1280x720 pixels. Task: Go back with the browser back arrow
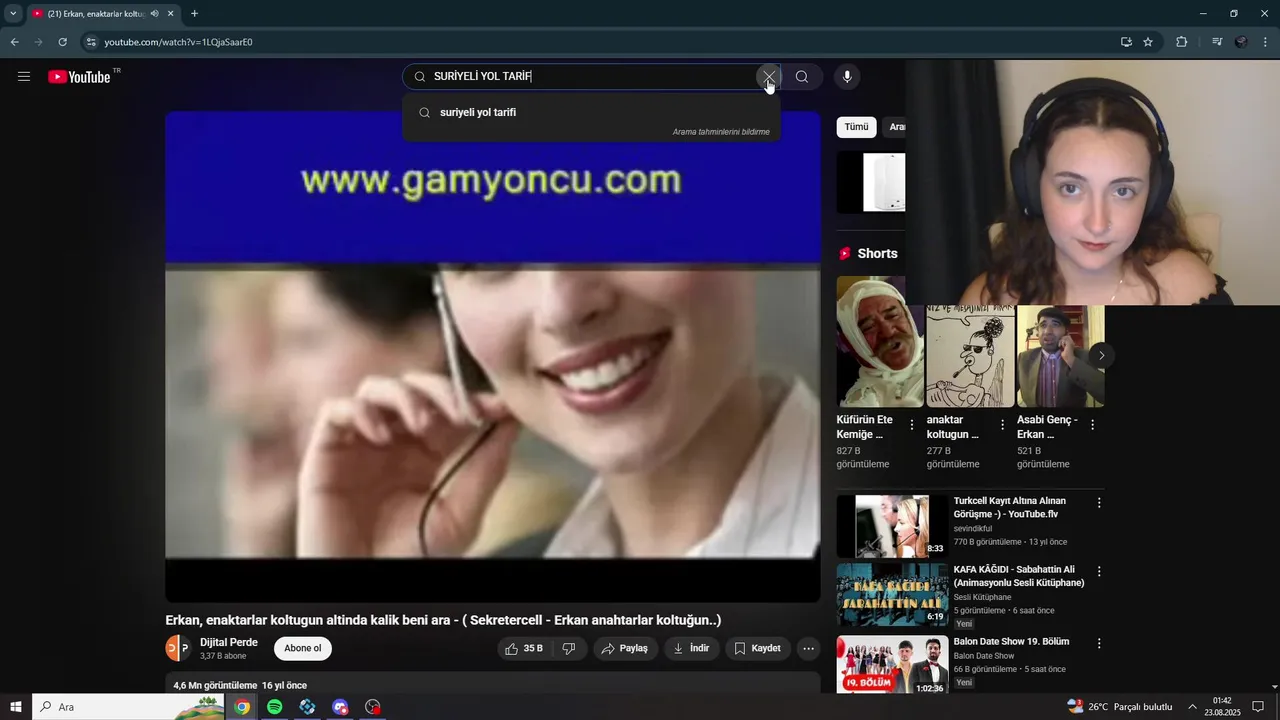[x=14, y=42]
